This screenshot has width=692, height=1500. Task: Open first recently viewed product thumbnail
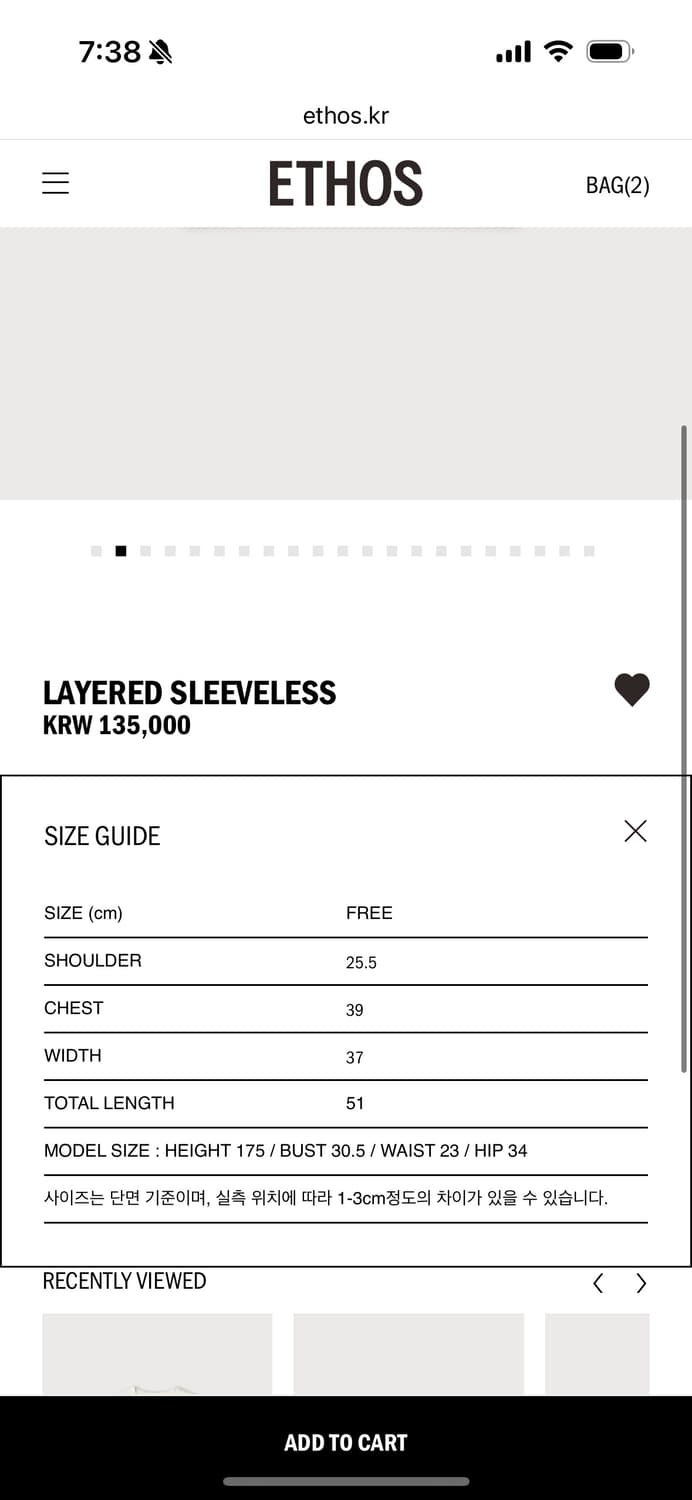tap(157, 1354)
